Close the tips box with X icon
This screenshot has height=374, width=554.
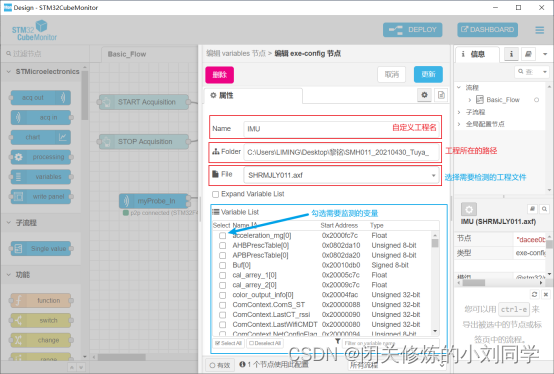pyautogui.click(x=546, y=294)
